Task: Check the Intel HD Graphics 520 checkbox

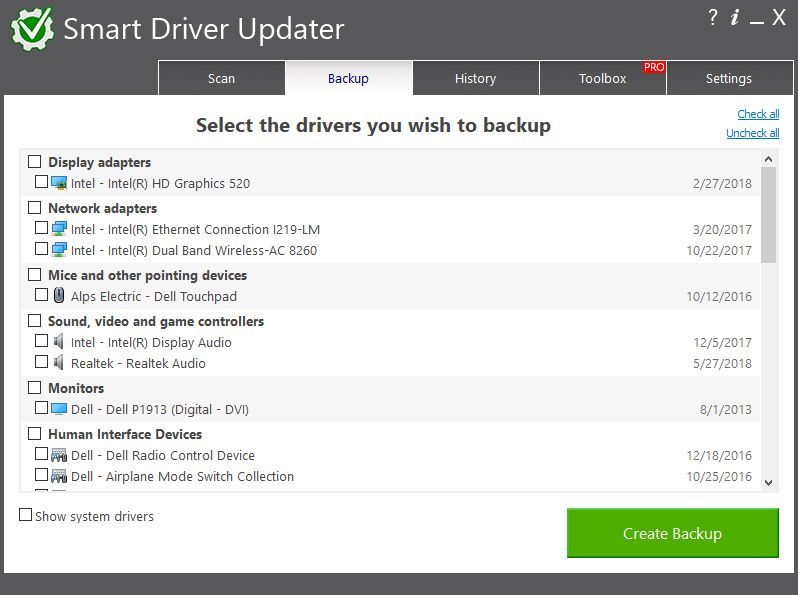Action: [41, 182]
